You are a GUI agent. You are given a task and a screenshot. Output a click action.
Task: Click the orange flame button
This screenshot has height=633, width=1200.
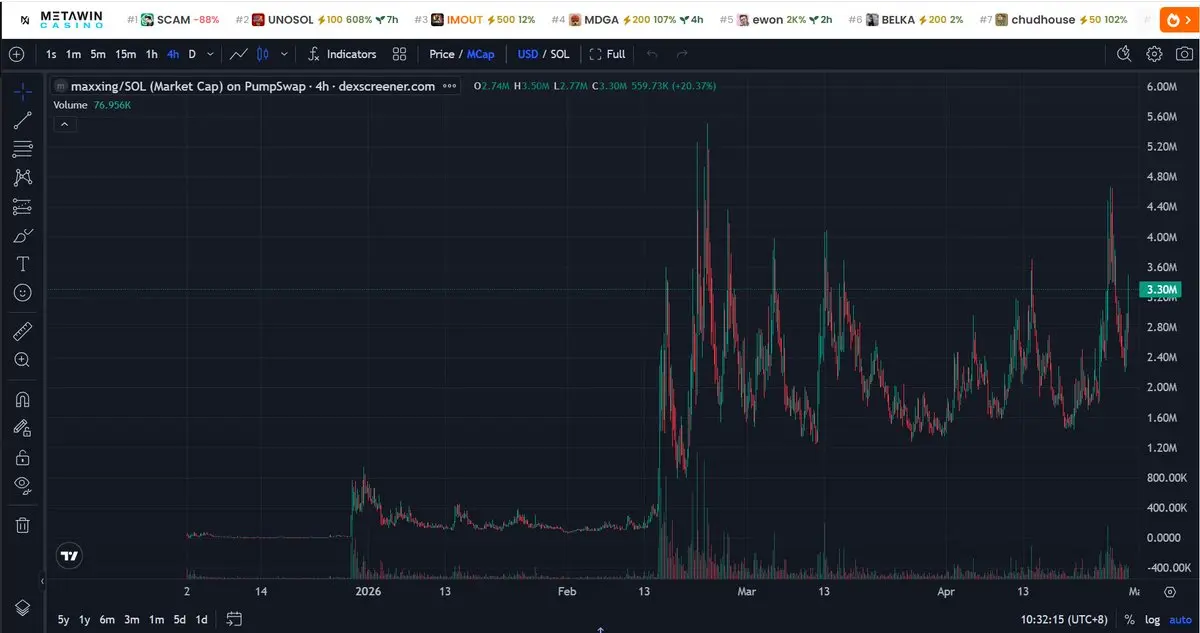[1179, 20]
